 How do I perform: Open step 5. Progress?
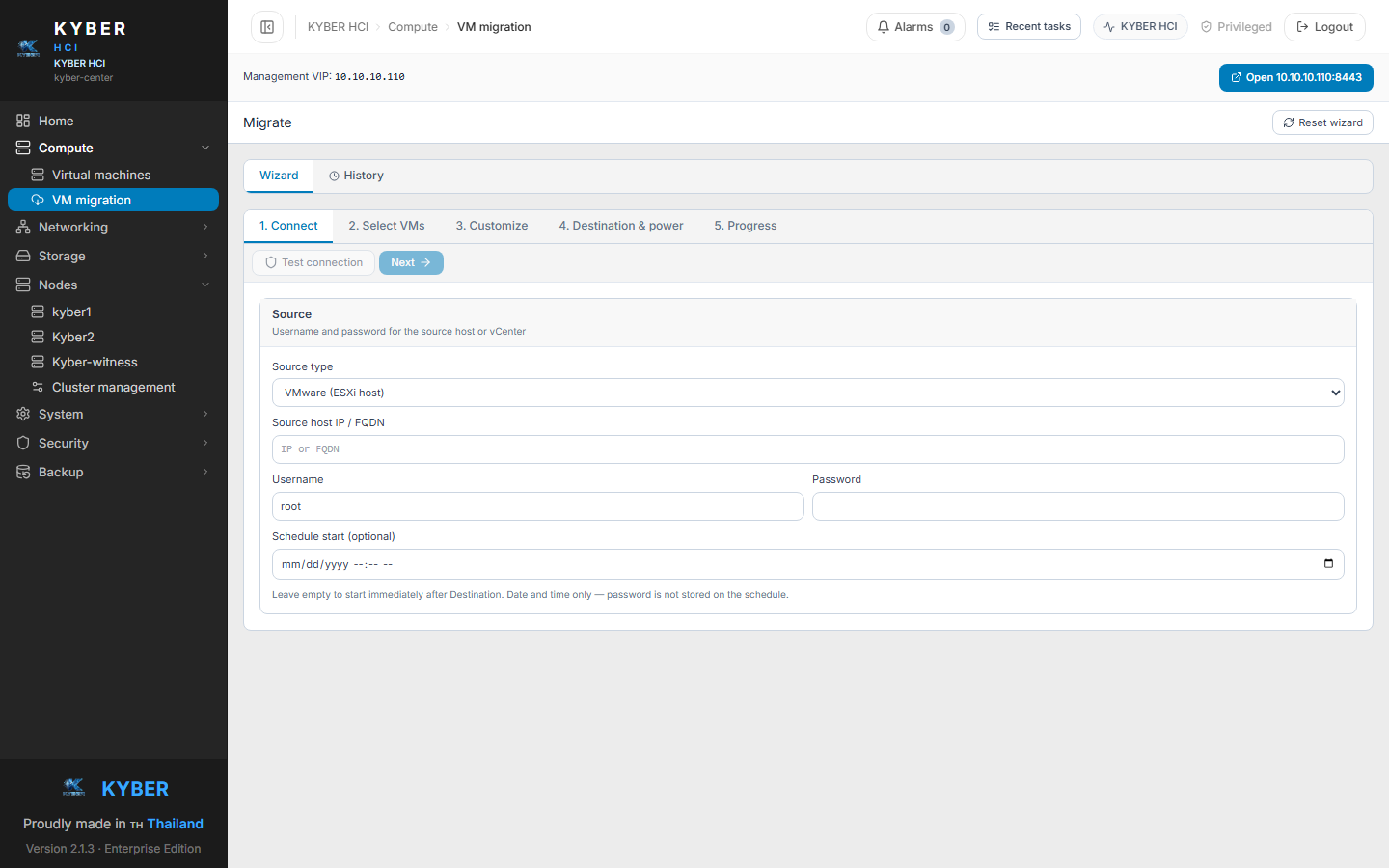click(x=746, y=226)
